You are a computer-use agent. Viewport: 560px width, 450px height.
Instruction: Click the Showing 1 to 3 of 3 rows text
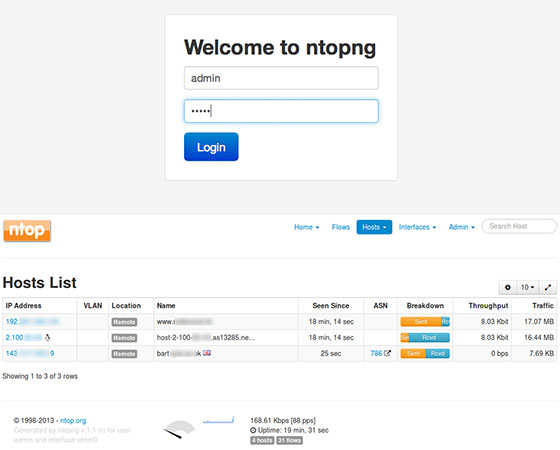point(40,376)
